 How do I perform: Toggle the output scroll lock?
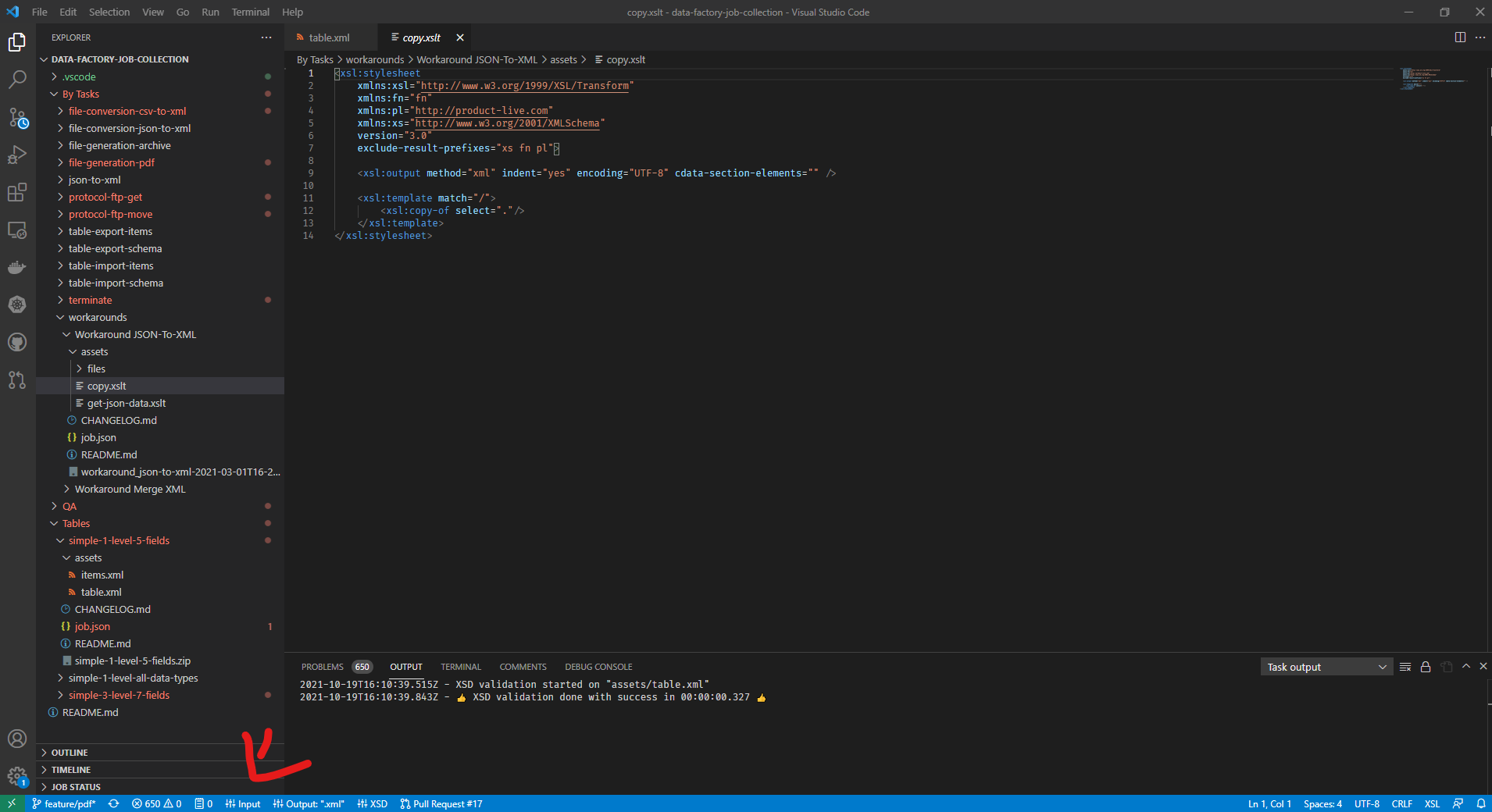click(x=1426, y=667)
